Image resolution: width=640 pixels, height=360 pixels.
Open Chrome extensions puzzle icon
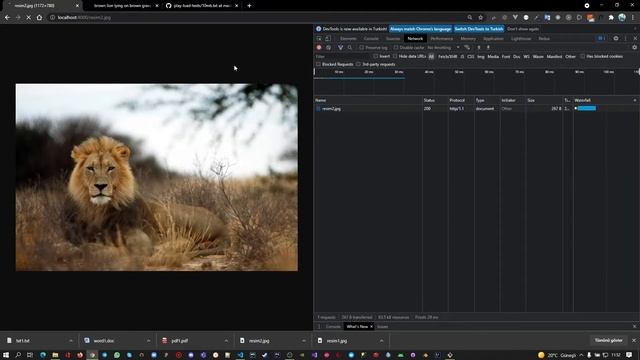[x=611, y=18]
